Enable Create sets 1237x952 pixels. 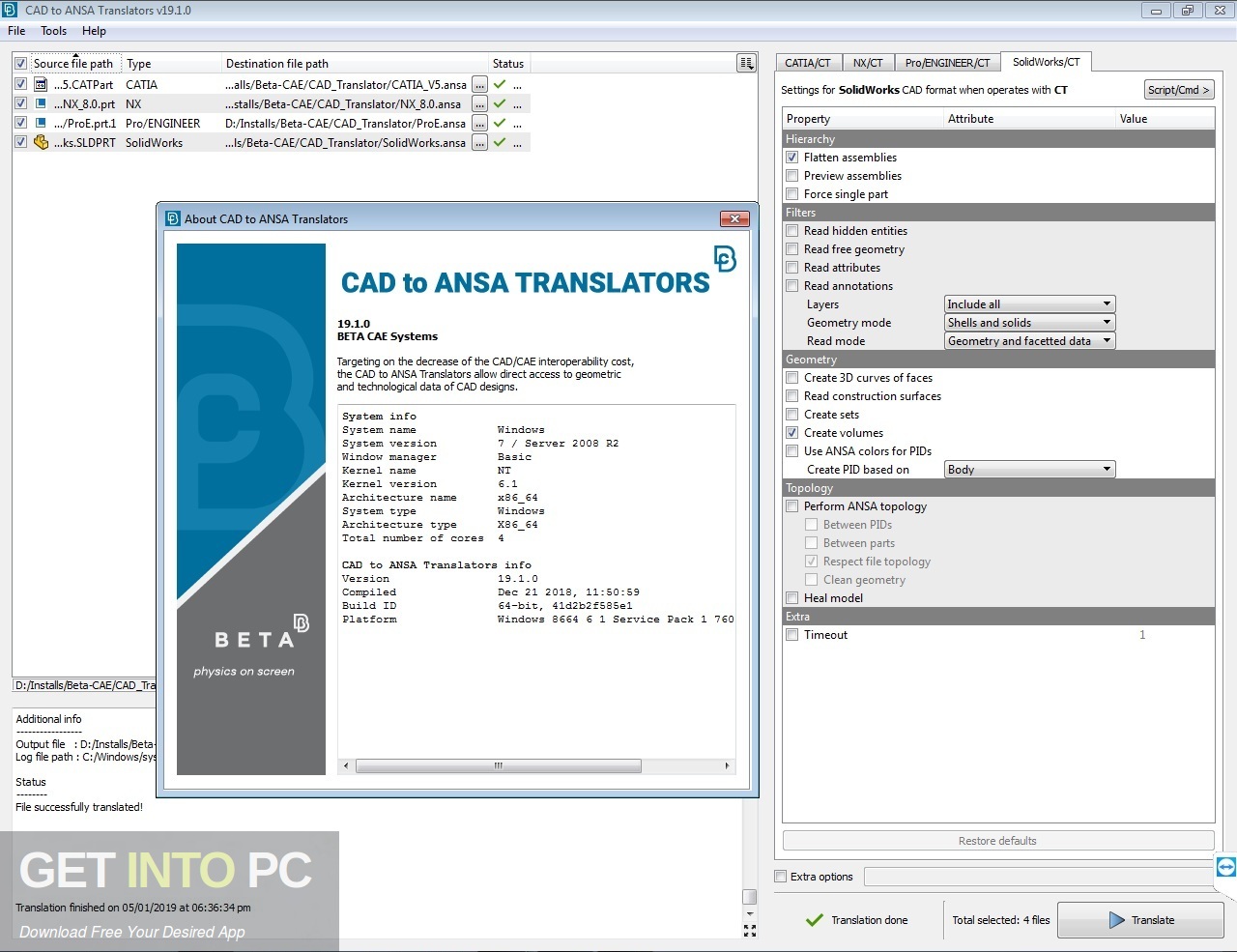coord(792,415)
